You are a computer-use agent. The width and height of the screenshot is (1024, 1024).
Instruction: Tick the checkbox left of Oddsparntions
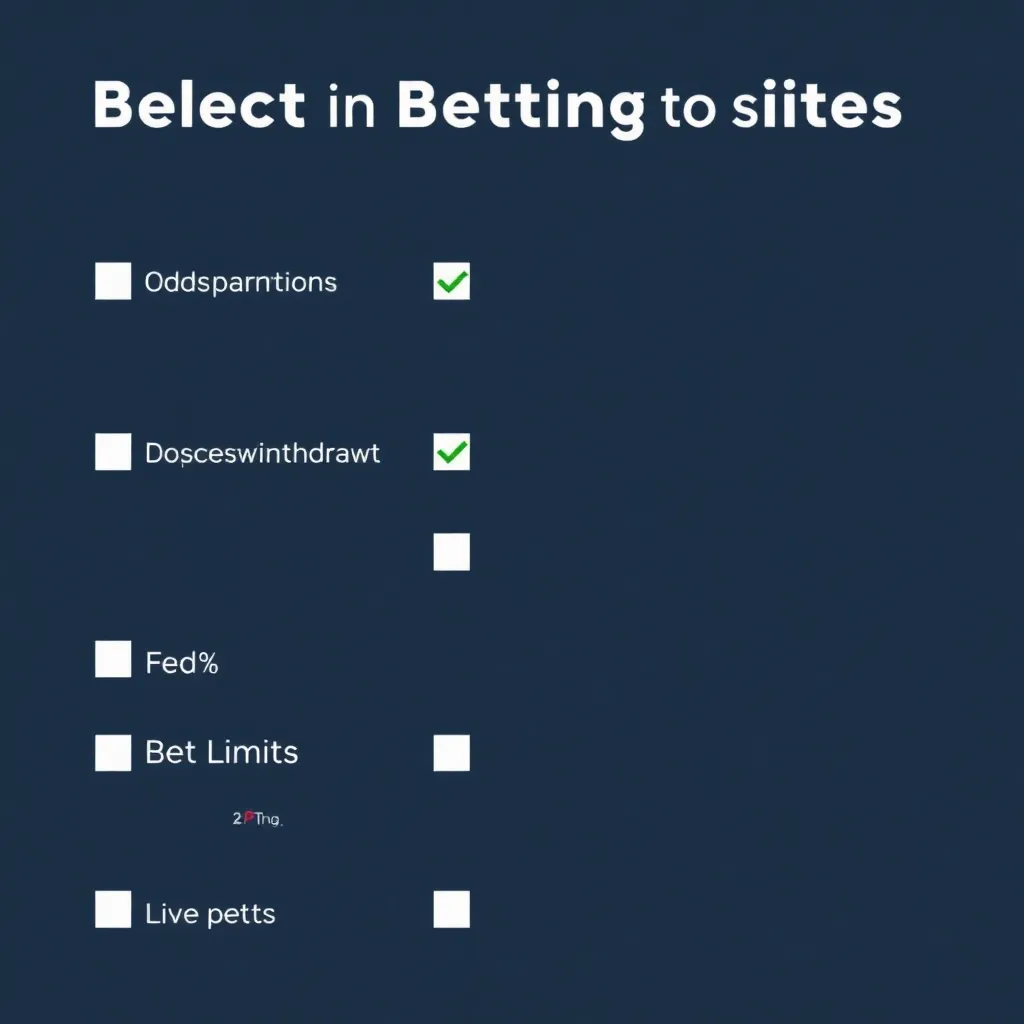click(113, 281)
